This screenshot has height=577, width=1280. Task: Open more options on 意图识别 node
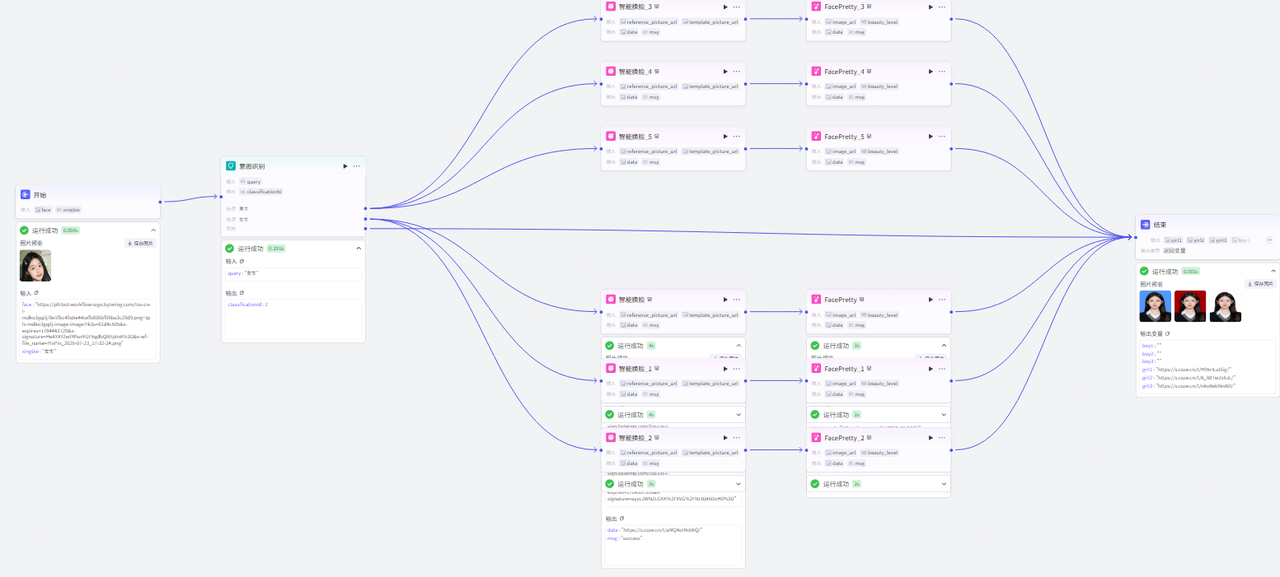point(357,166)
